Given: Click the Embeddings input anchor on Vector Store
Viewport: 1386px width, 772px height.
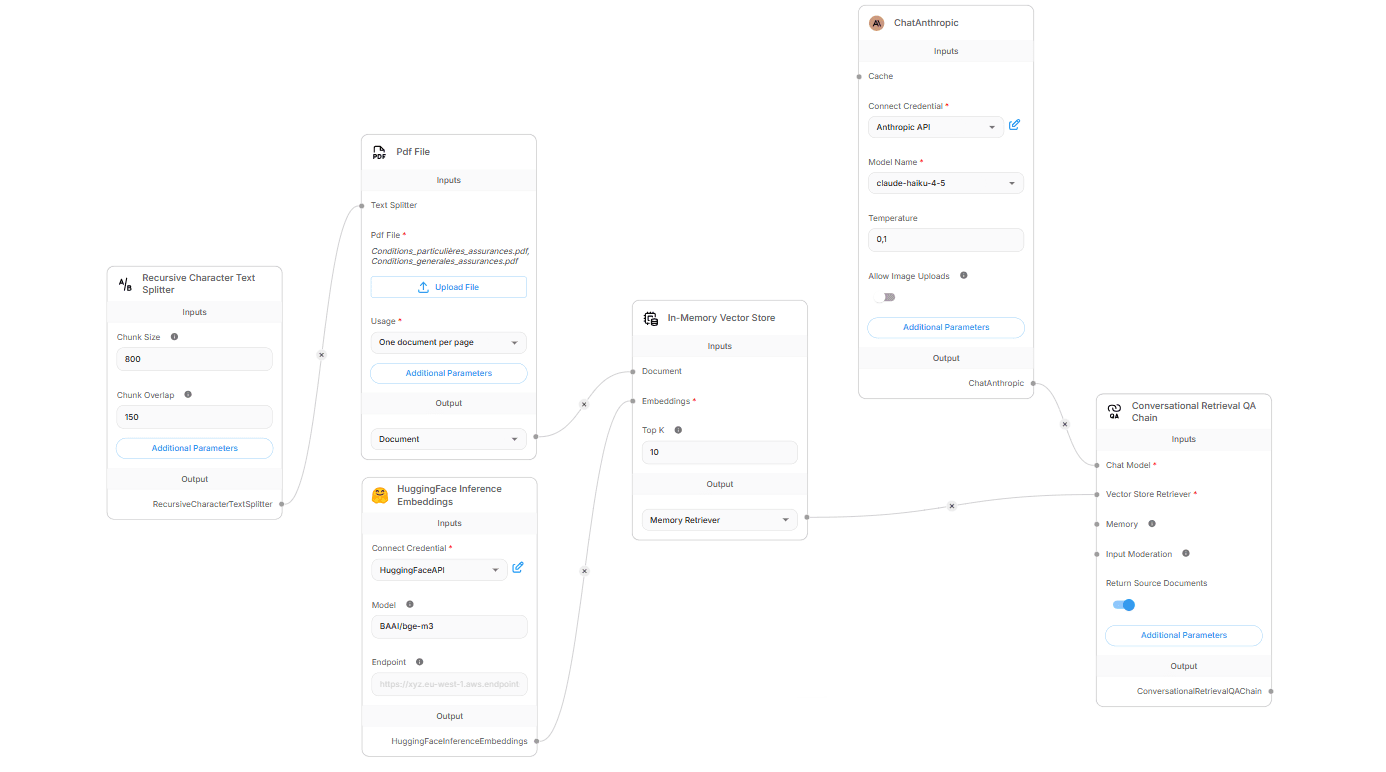Looking at the screenshot, I should pos(633,401).
